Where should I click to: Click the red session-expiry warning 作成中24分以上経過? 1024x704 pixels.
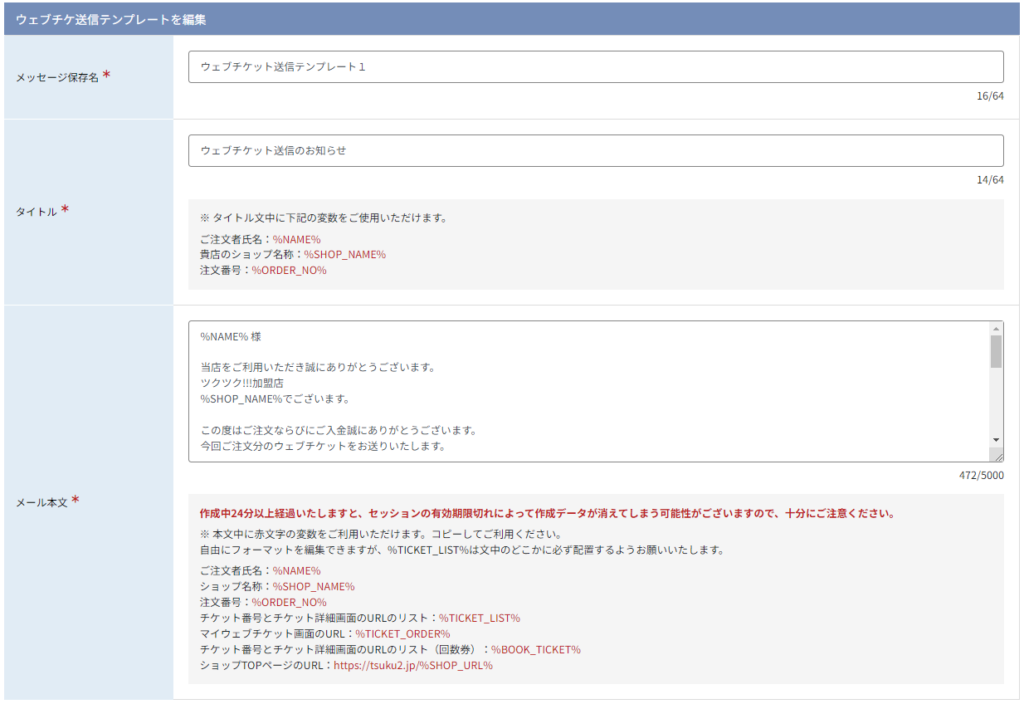click(547, 513)
